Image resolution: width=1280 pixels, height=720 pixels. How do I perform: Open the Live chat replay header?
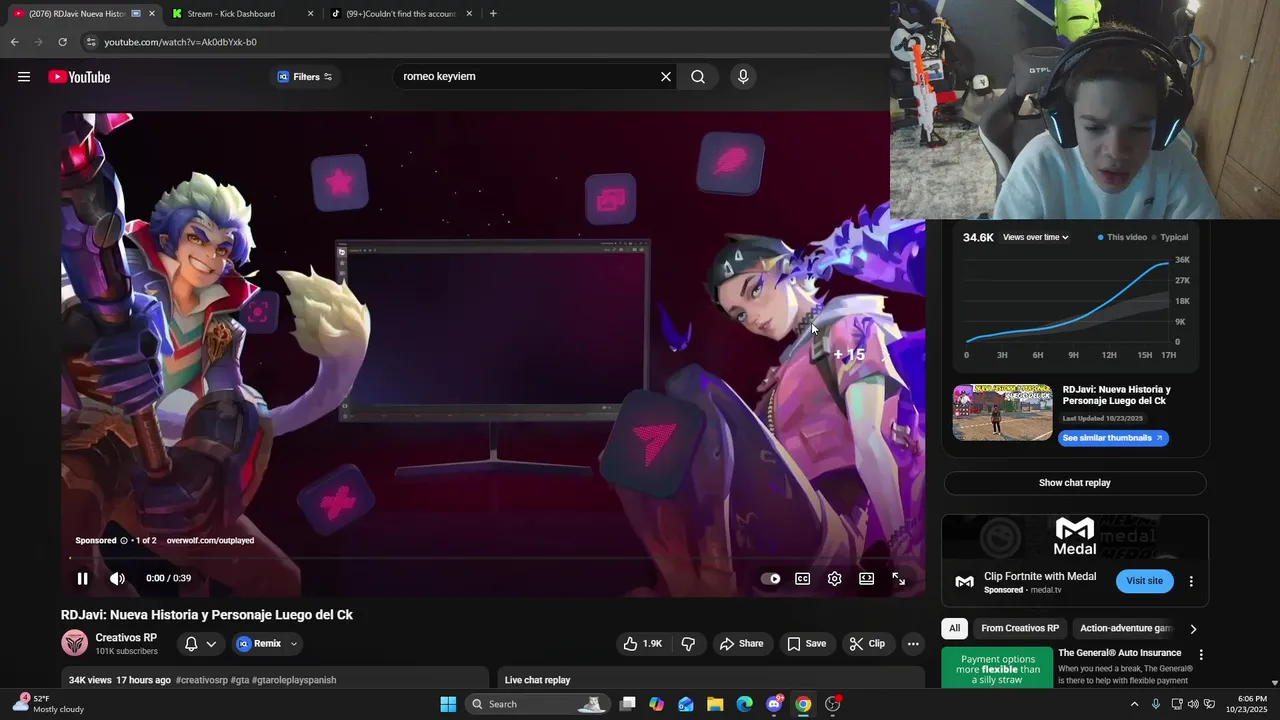point(537,680)
